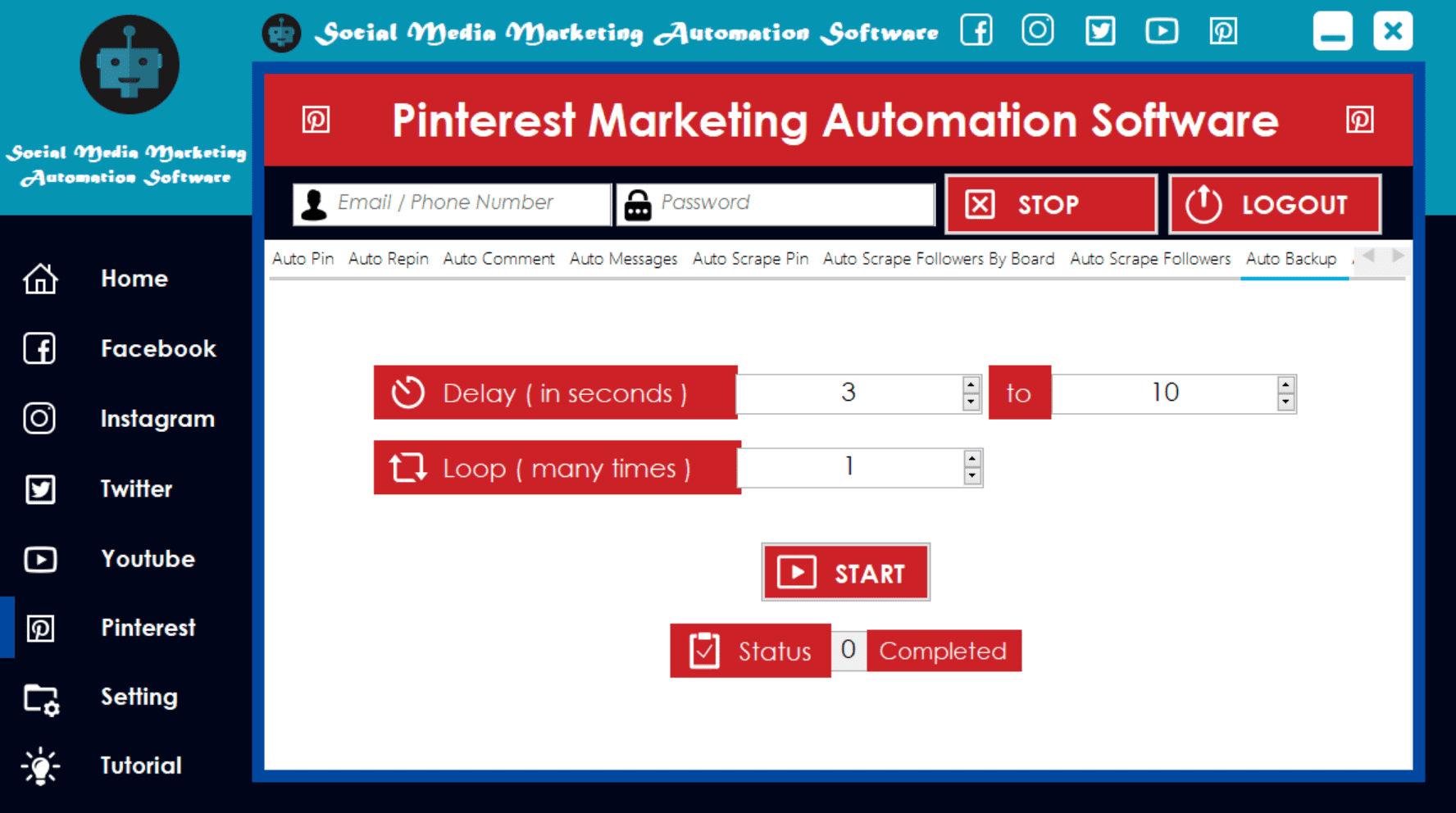The height and width of the screenshot is (813, 1456).
Task: Minimize the application window
Action: [1333, 31]
